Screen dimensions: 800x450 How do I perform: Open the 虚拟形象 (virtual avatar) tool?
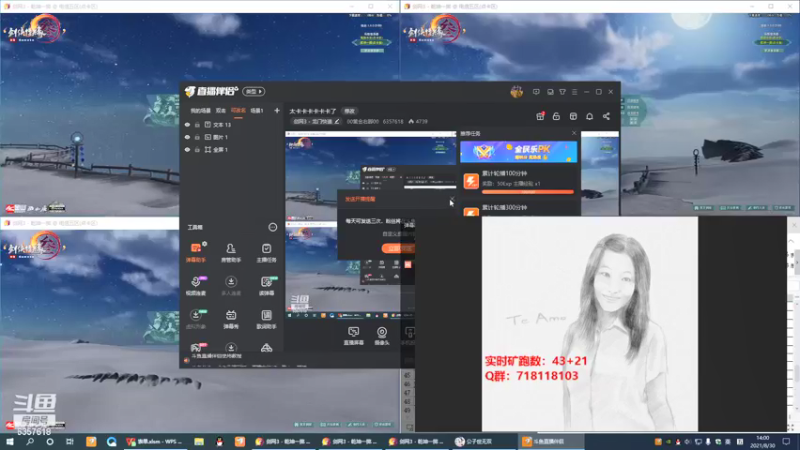click(196, 319)
